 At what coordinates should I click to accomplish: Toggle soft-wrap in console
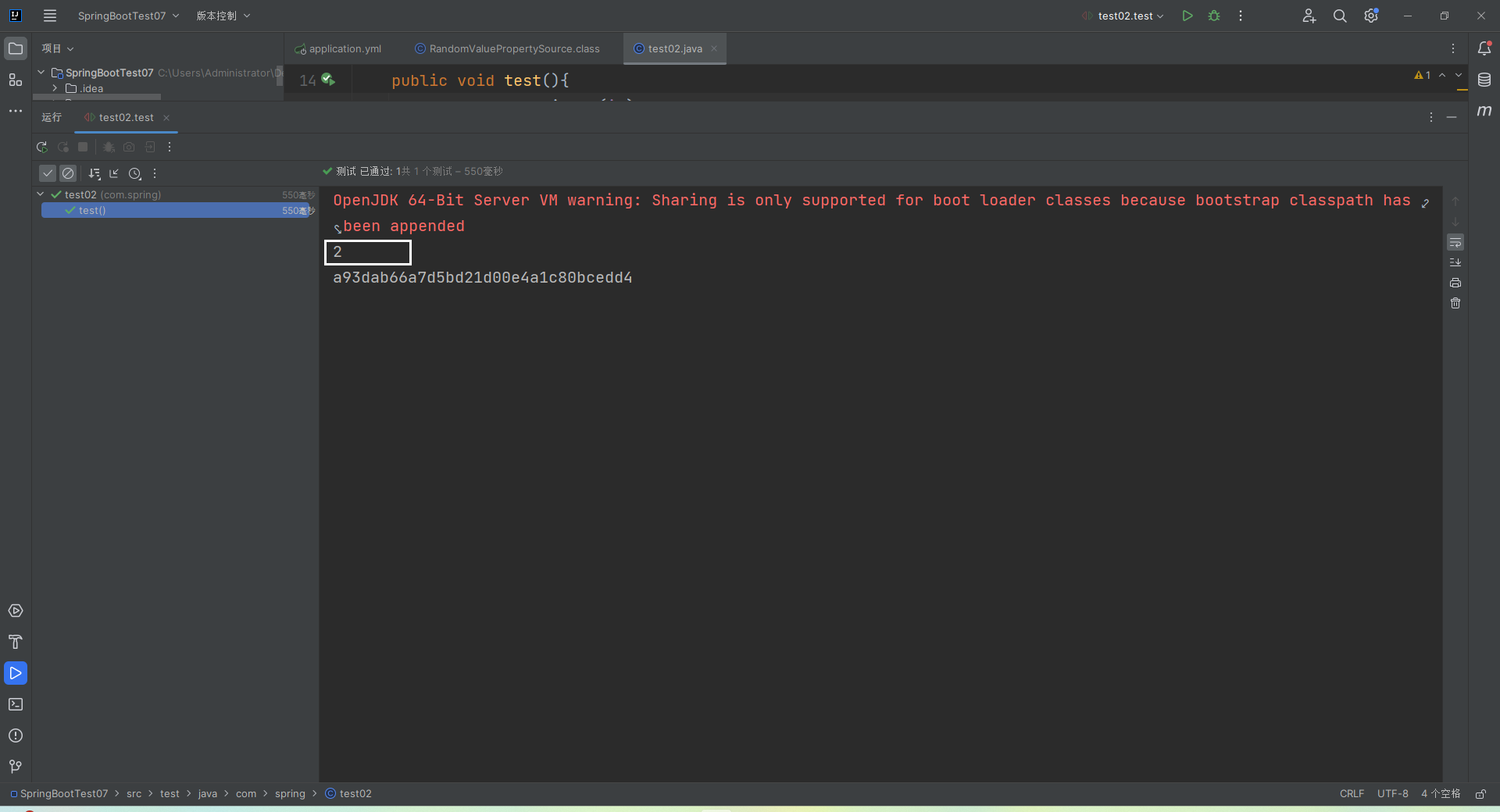[1455, 242]
